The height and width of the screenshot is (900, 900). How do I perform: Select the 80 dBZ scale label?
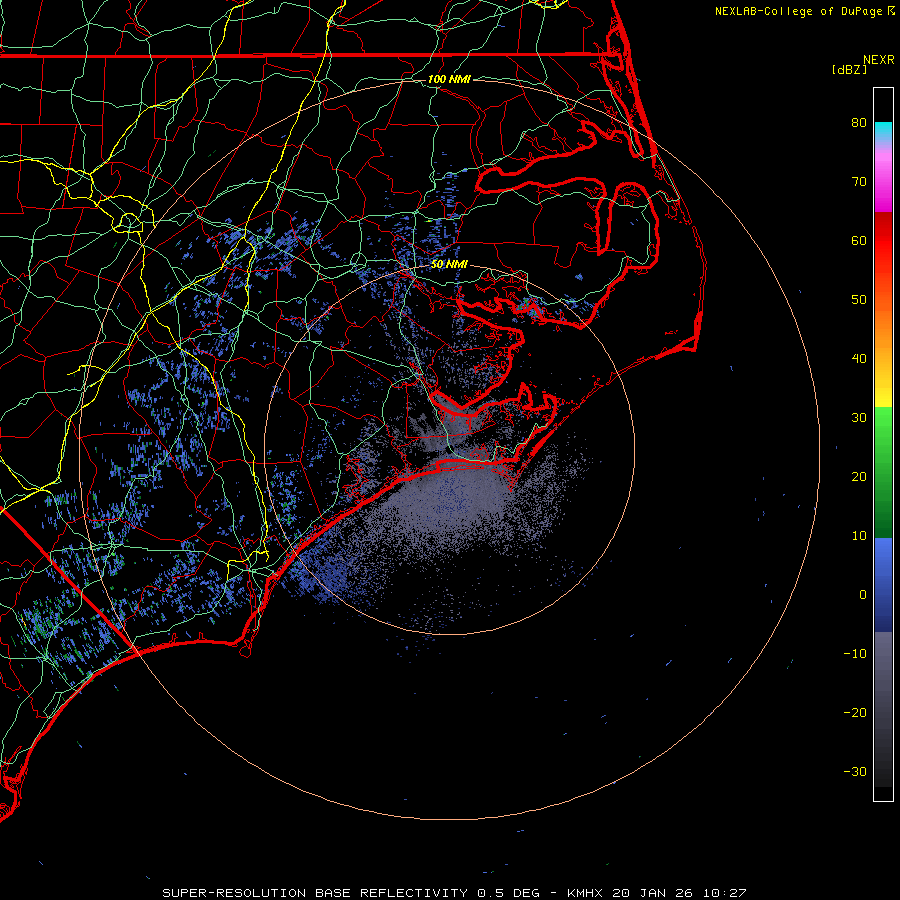(x=859, y=123)
